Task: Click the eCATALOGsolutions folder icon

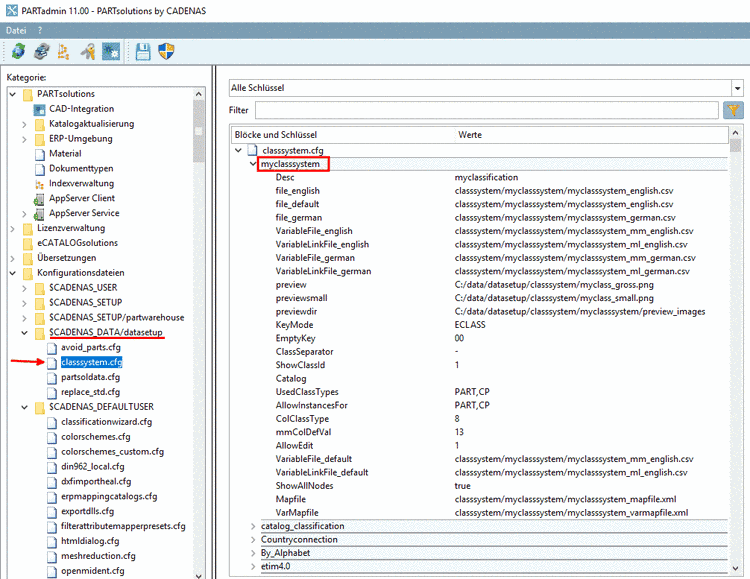Action: coord(28,244)
